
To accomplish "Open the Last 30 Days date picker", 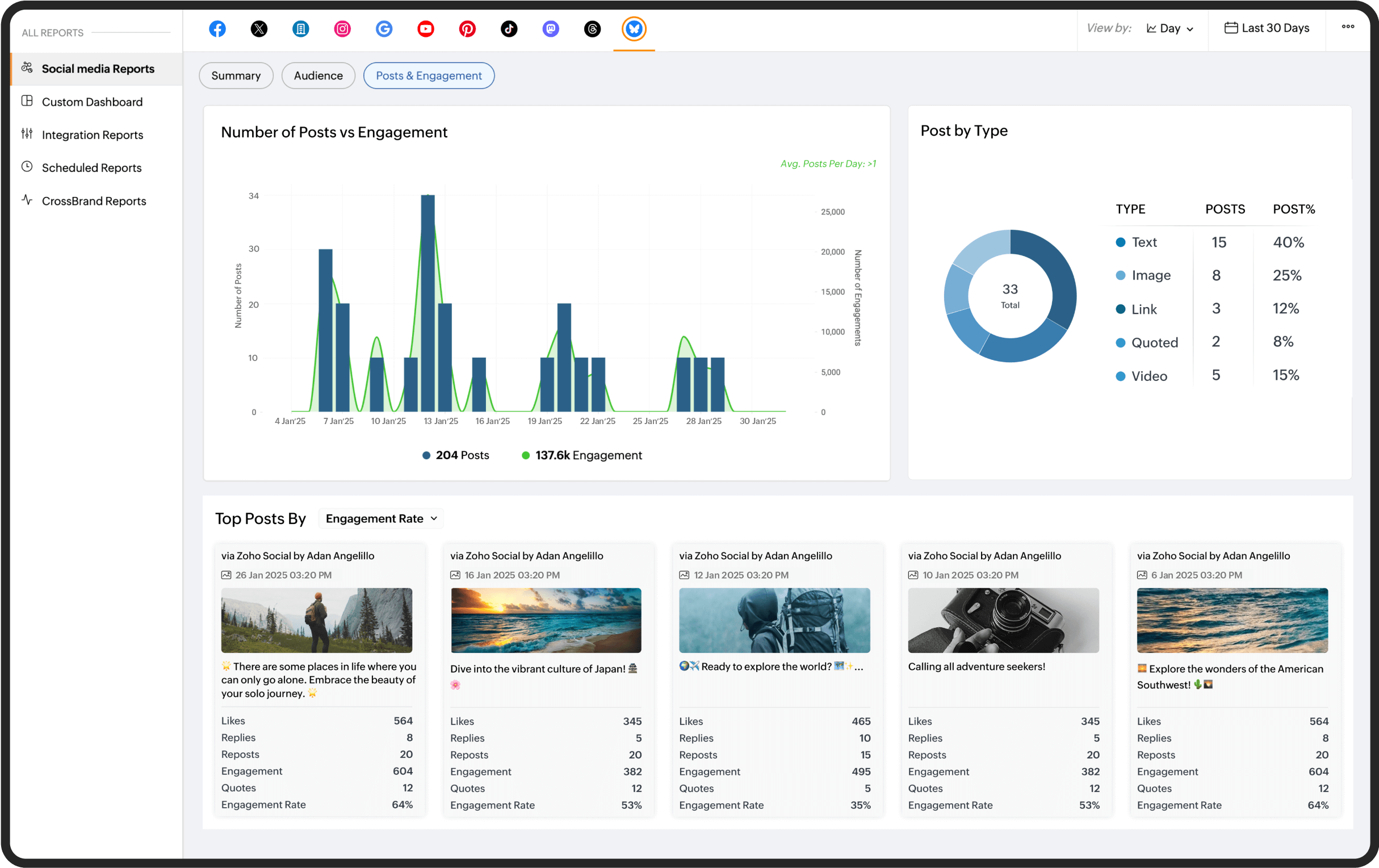I will click(1266, 28).
